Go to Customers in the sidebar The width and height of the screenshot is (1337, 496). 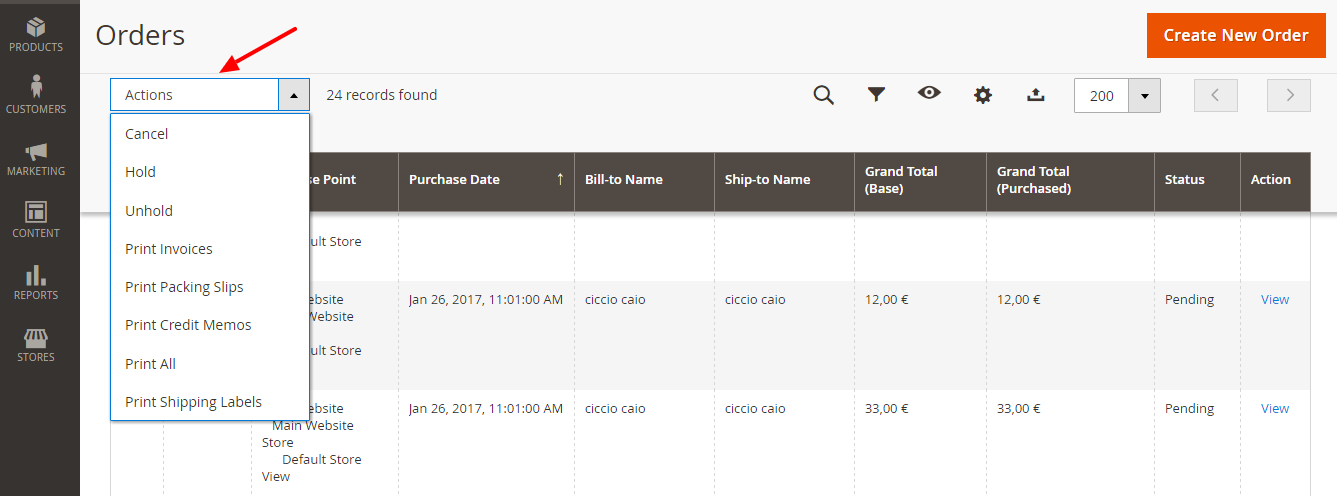pyautogui.click(x=36, y=94)
